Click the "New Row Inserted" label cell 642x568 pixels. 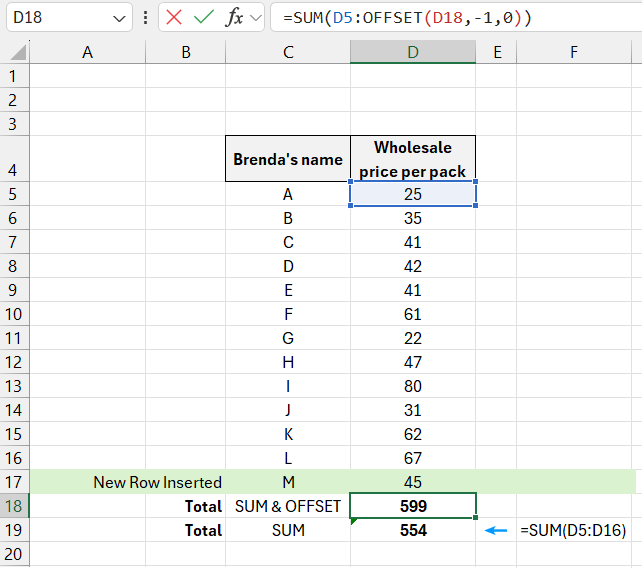pos(158,482)
